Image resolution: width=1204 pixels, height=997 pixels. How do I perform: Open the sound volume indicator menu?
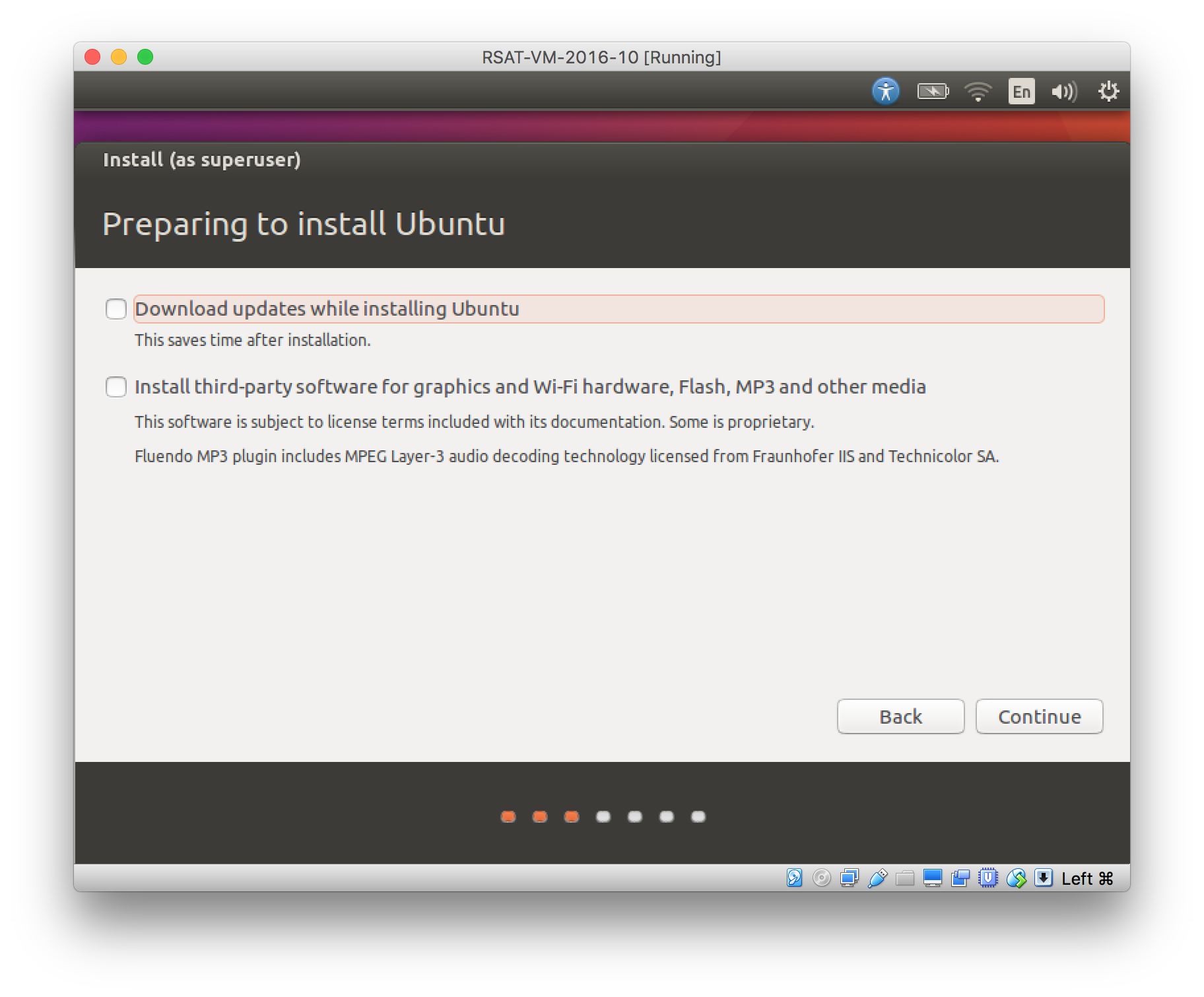(x=1063, y=91)
